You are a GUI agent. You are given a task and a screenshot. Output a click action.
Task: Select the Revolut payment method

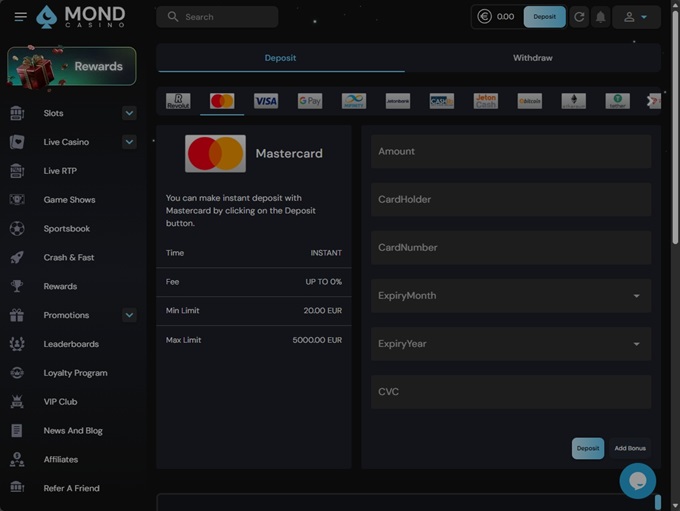pos(178,101)
